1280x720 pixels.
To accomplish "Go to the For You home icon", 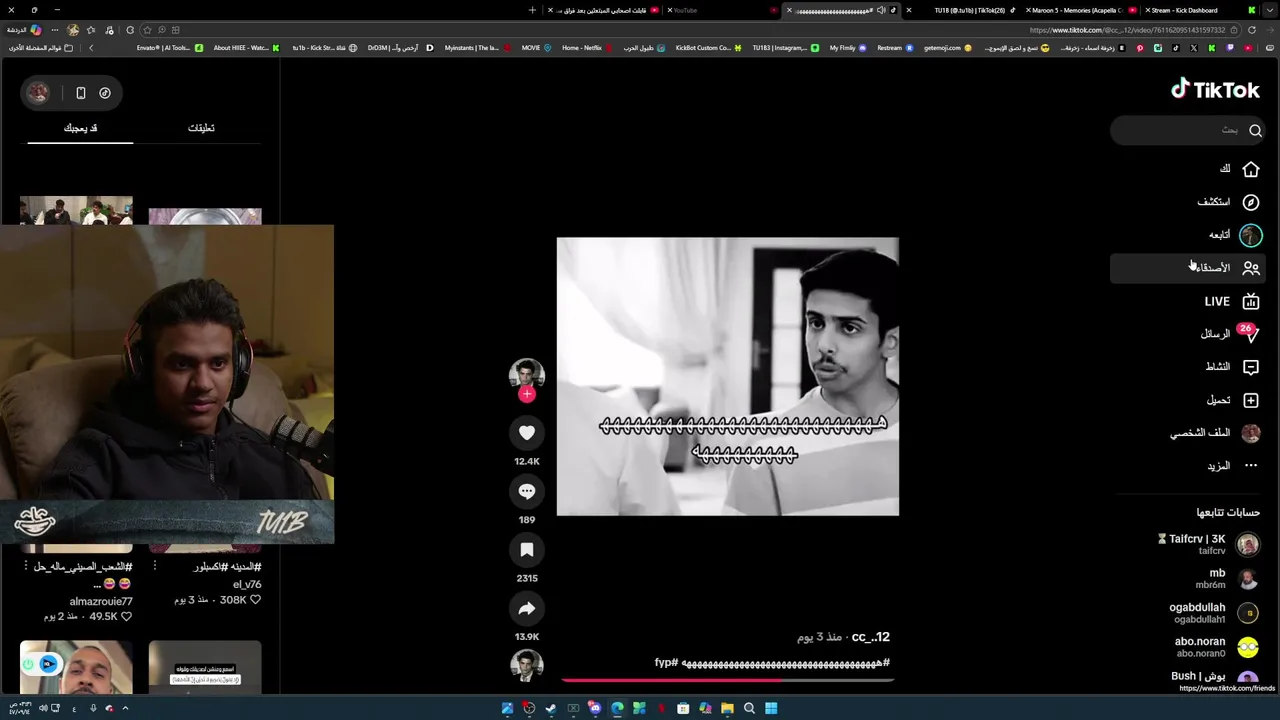I will (1251, 169).
